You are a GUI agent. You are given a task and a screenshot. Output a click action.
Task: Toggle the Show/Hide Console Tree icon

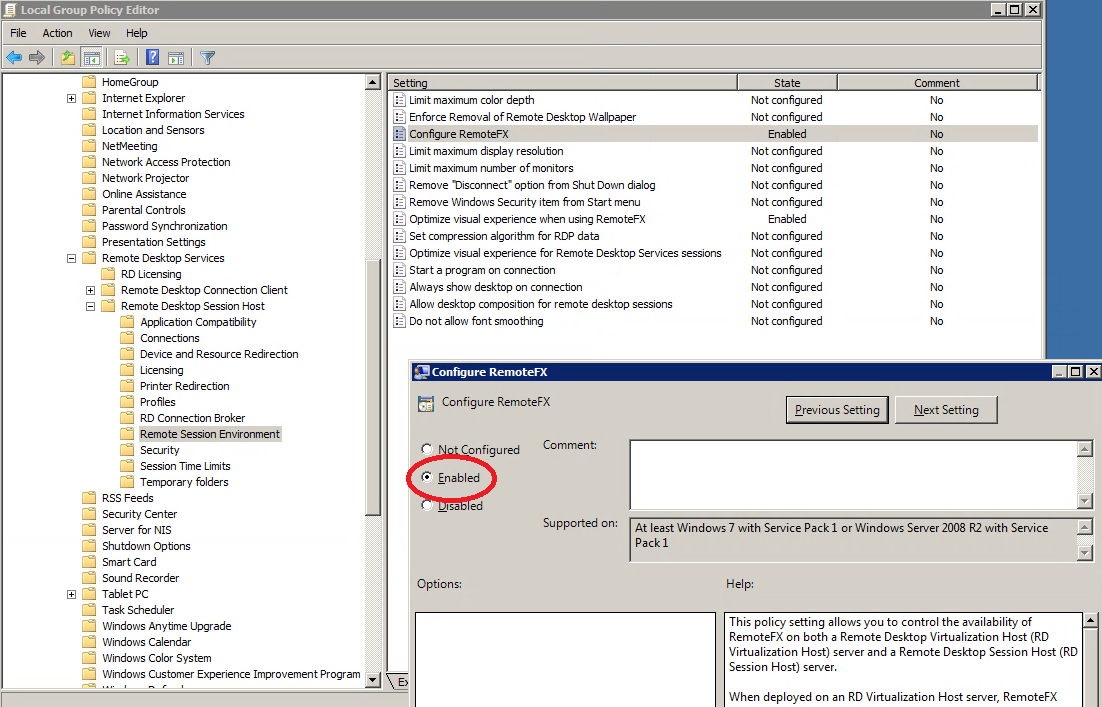tap(91, 57)
